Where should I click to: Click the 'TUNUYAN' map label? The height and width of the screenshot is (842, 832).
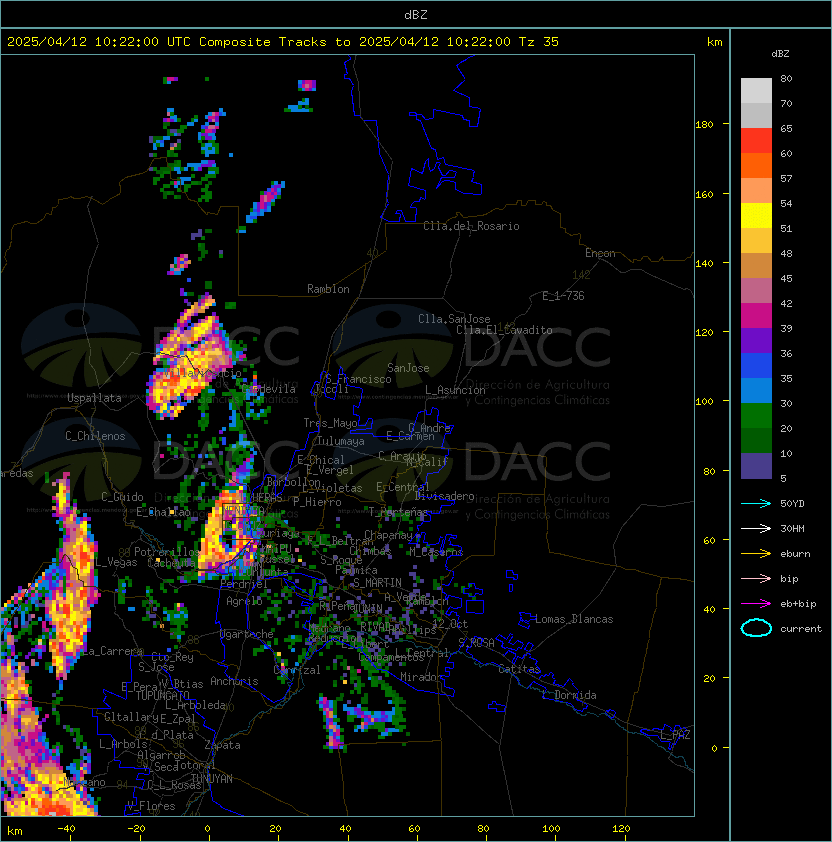[212, 779]
